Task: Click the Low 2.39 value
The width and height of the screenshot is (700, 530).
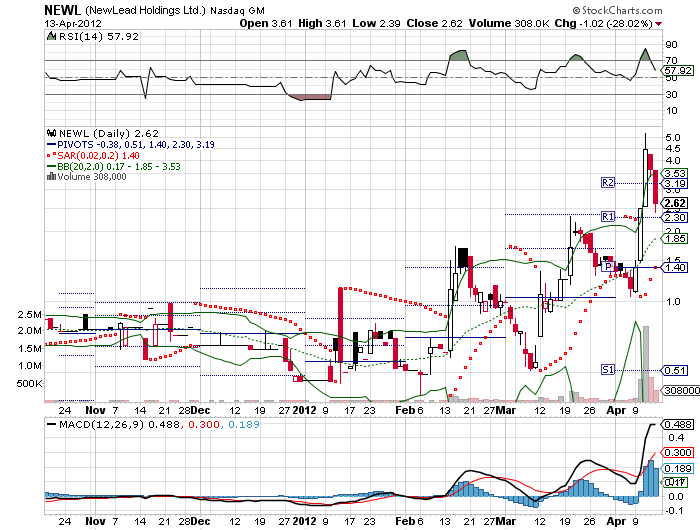Action: click(376, 23)
